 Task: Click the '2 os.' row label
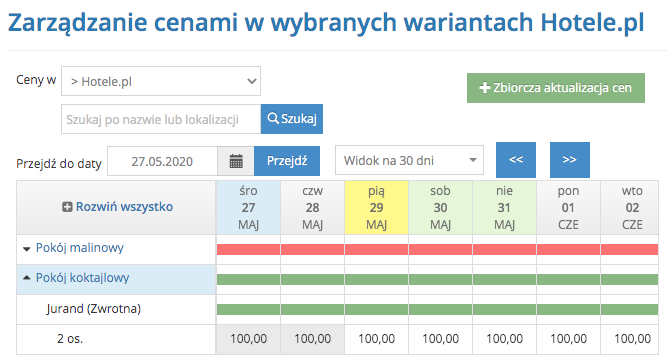[70, 339]
